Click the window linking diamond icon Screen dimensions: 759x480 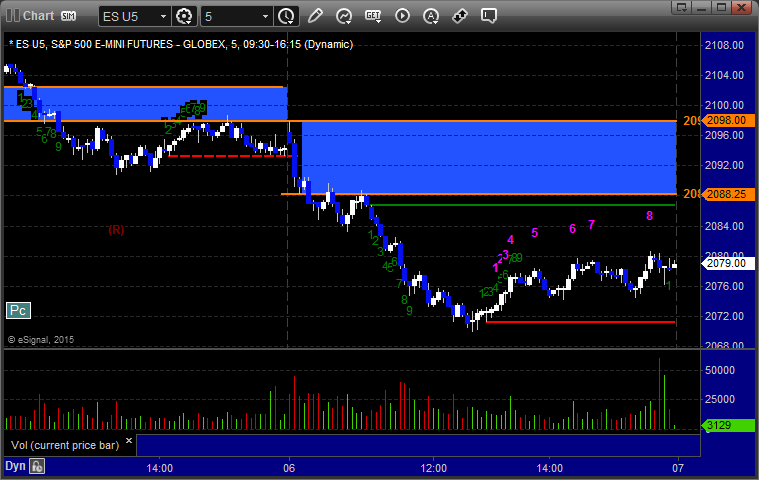pyautogui.click(x=459, y=16)
